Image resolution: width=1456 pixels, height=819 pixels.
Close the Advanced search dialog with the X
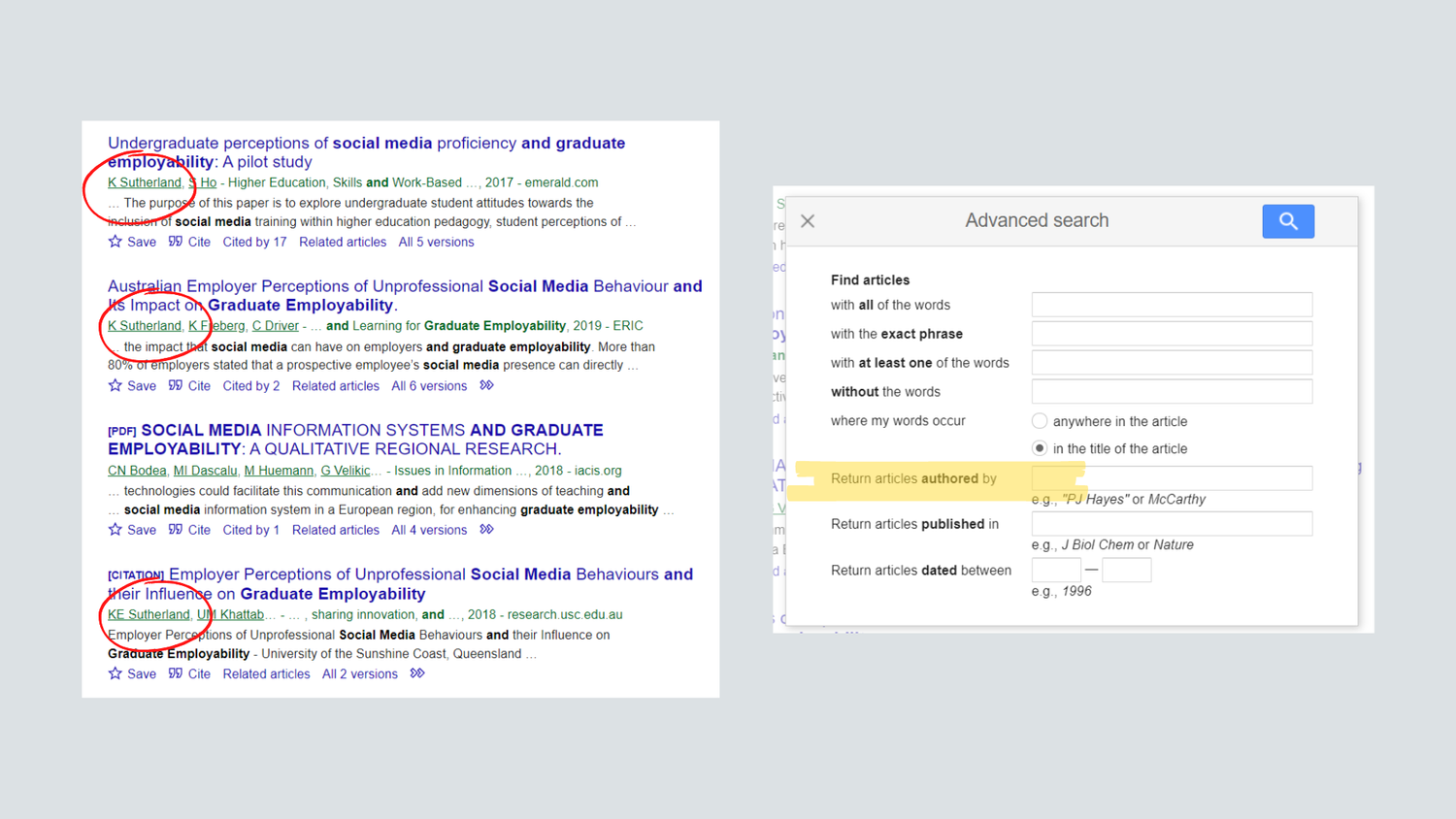pyautogui.click(x=808, y=221)
